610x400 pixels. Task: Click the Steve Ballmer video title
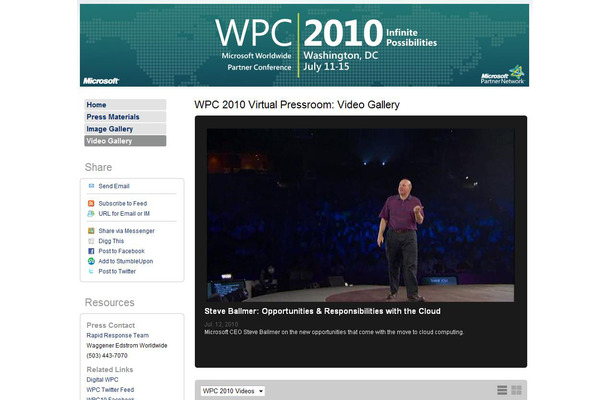pyautogui.click(x=323, y=311)
